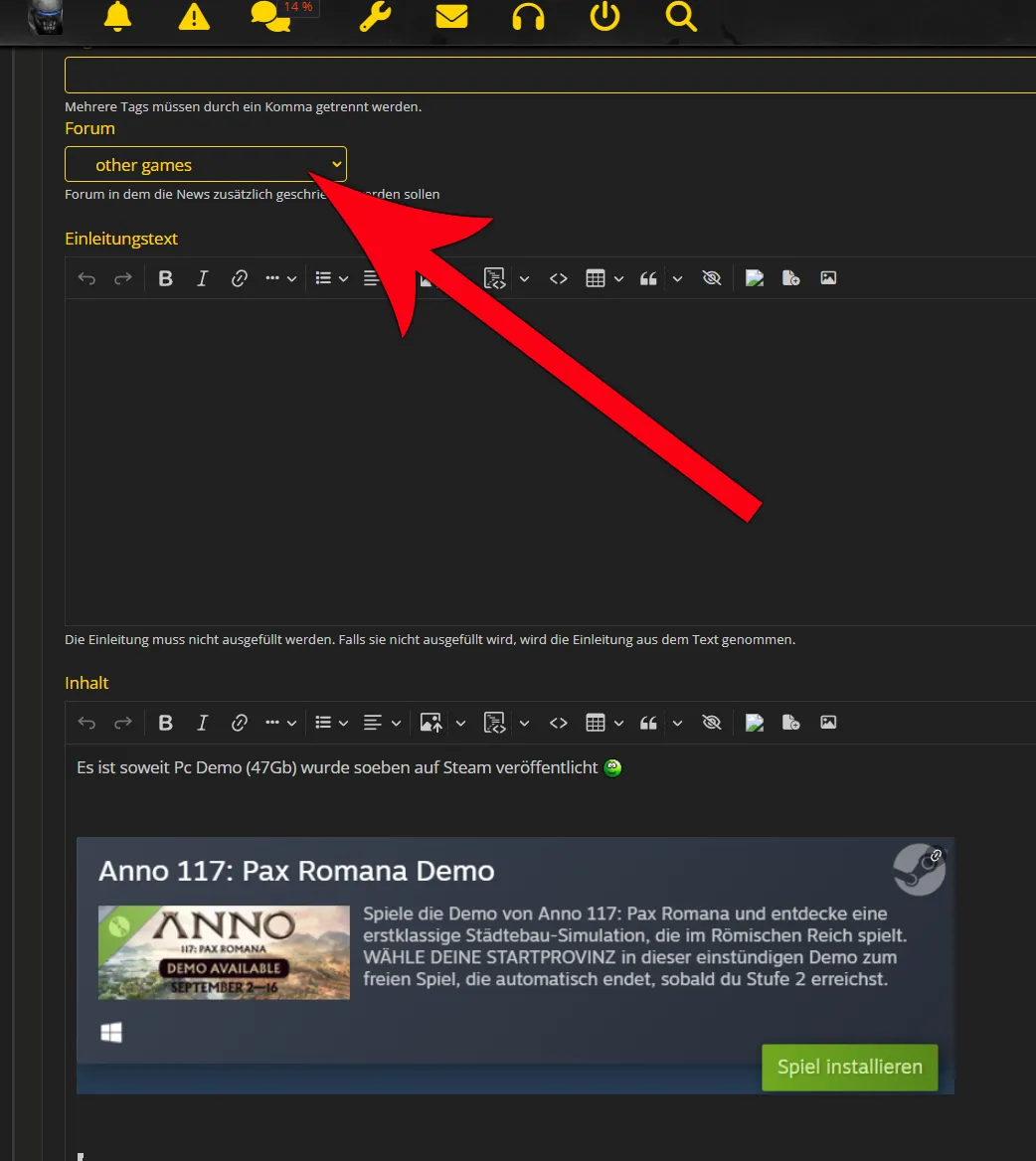Click the Anno 117 demo banner thumbnail
The width and height of the screenshot is (1036, 1161).
coord(224,952)
